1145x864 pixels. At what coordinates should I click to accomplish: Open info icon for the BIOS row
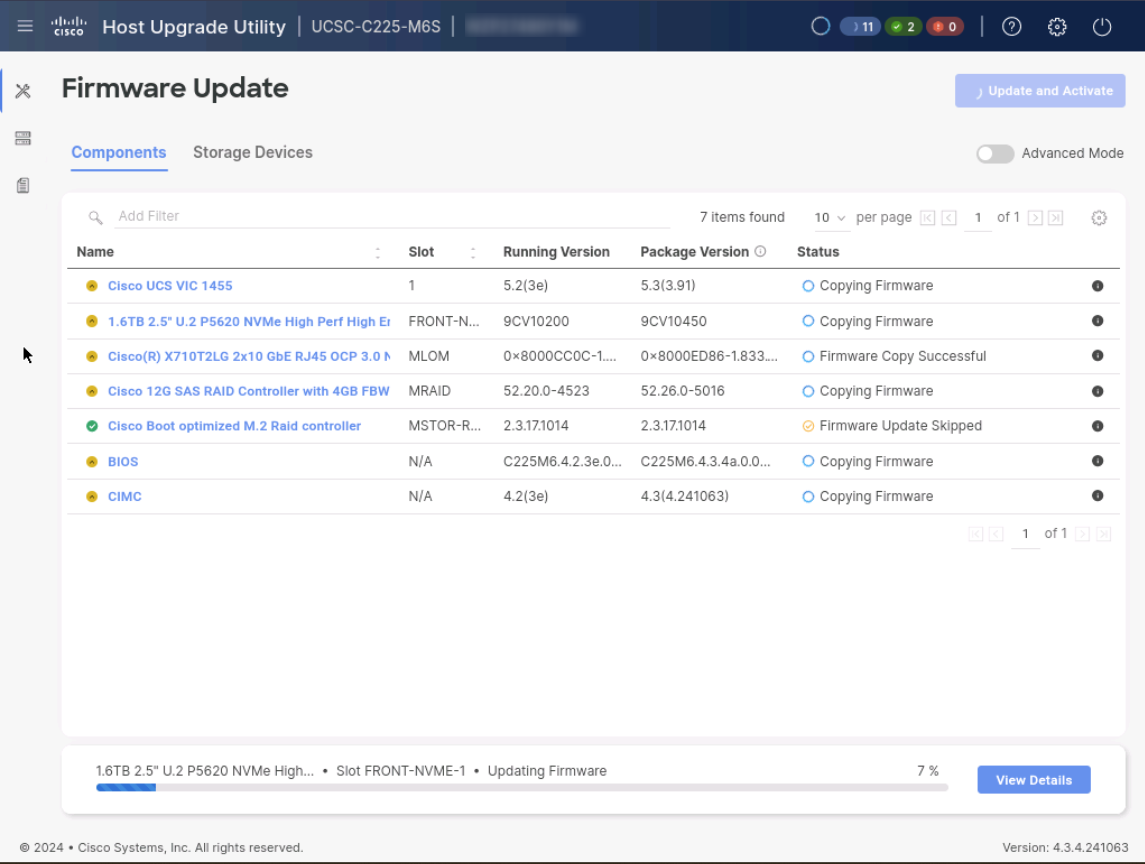(1098, 461)
